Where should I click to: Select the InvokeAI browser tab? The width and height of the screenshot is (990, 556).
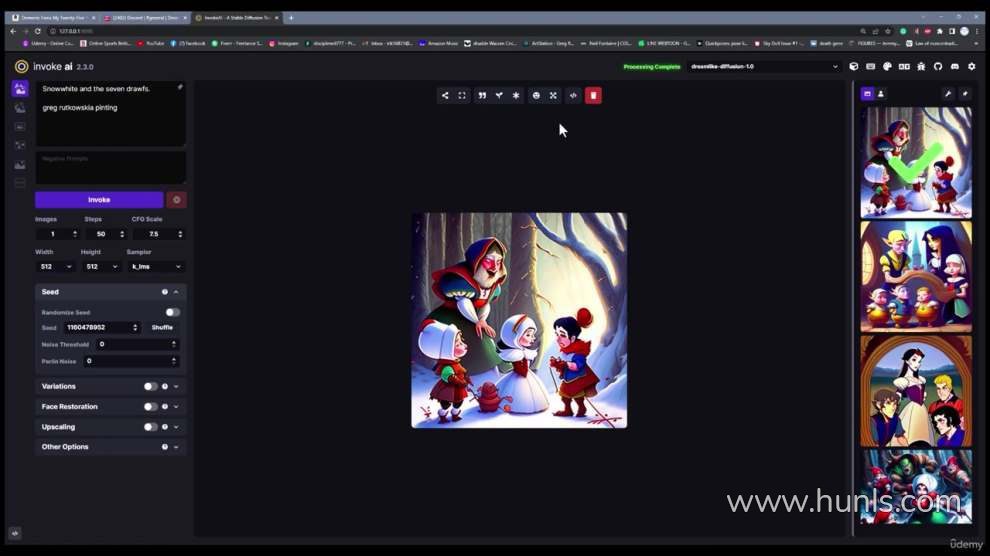(237, 18)
